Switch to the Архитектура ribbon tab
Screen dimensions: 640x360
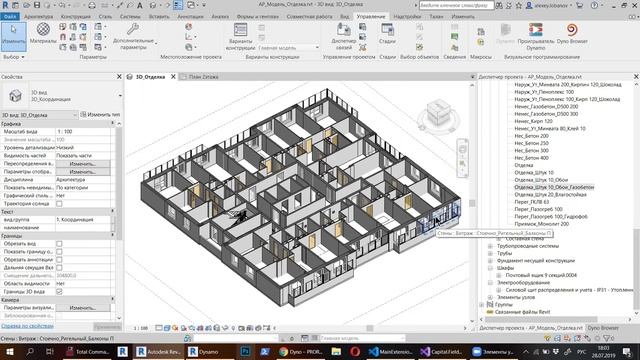click(38, 17)
